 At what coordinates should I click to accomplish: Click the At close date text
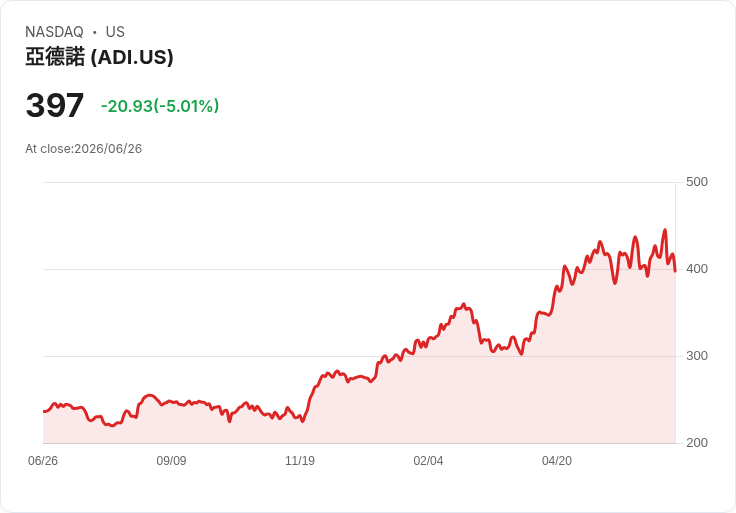pos(84,149)
